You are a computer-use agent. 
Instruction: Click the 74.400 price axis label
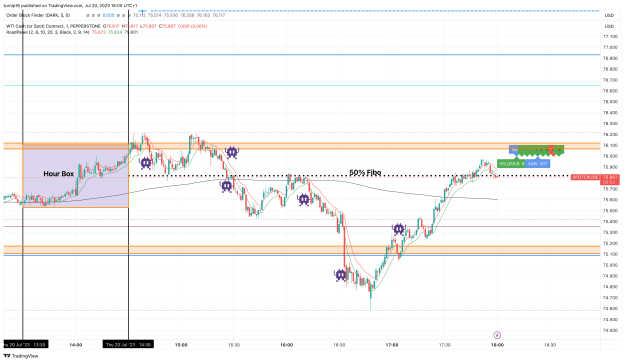[610, 331]
